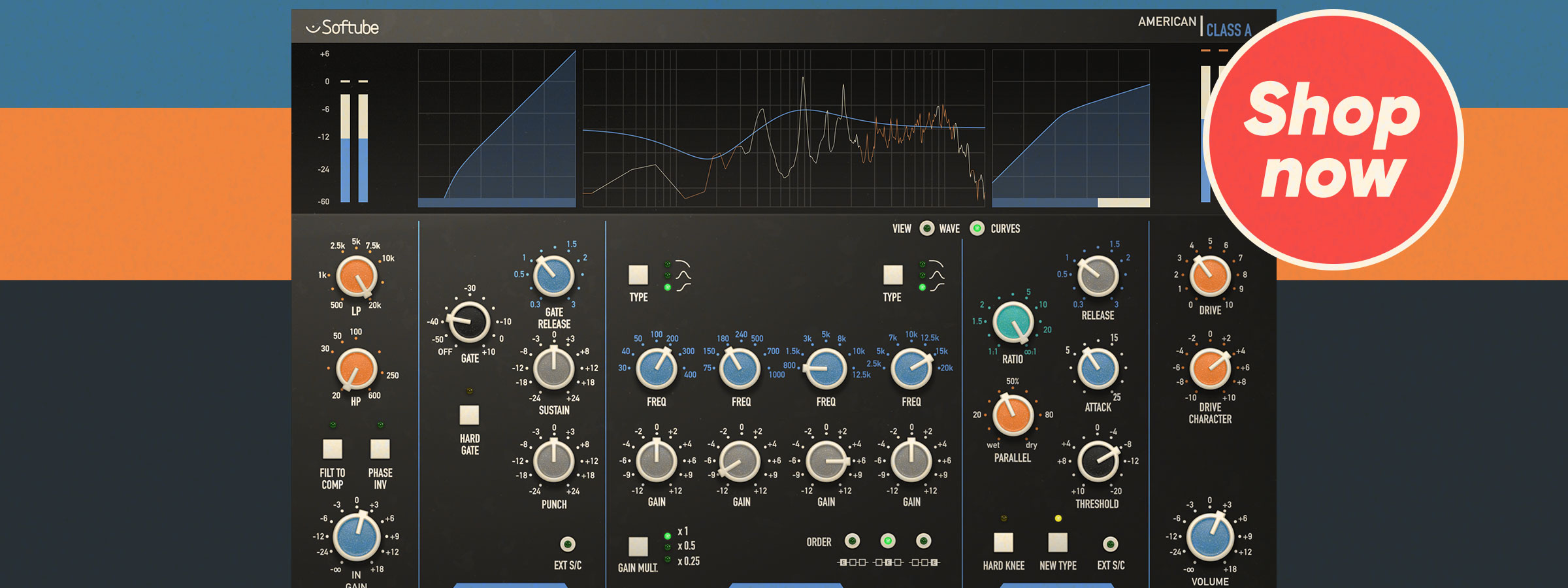
Task: Click the VOLUME knob
Action: click(x=1210, y=536)
